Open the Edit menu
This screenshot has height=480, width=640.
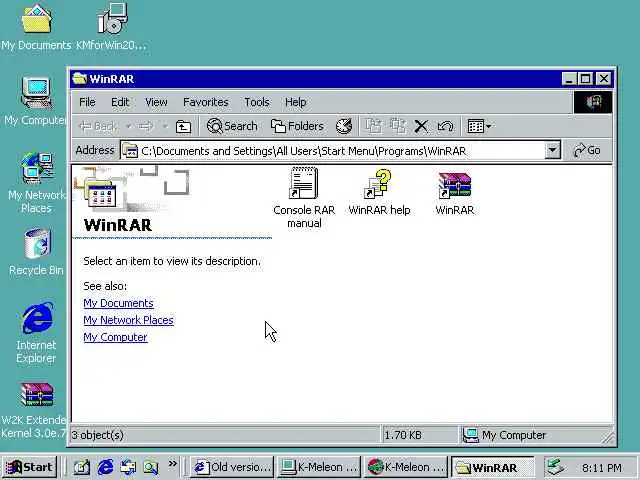120,102
